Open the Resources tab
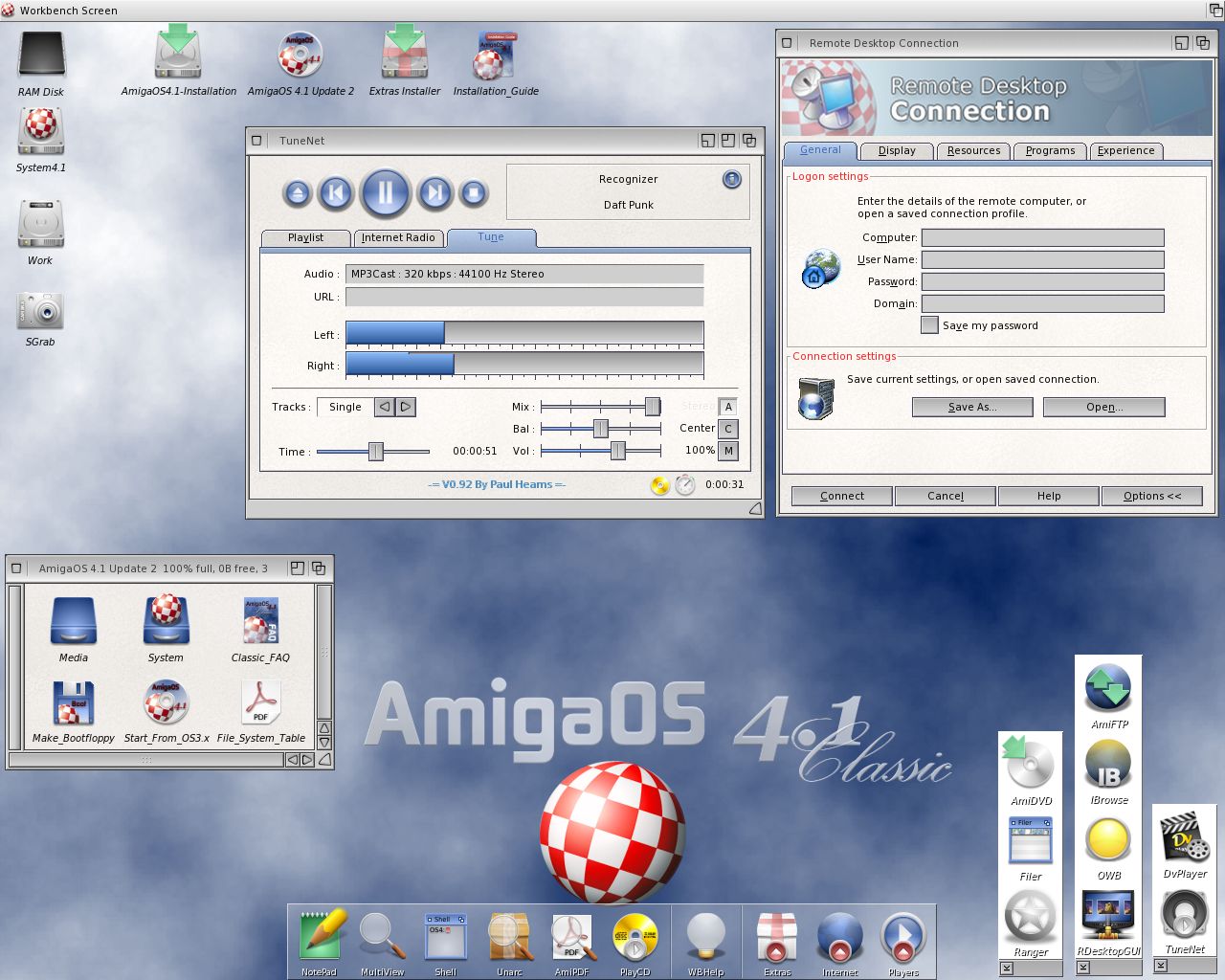 point(973,150)
